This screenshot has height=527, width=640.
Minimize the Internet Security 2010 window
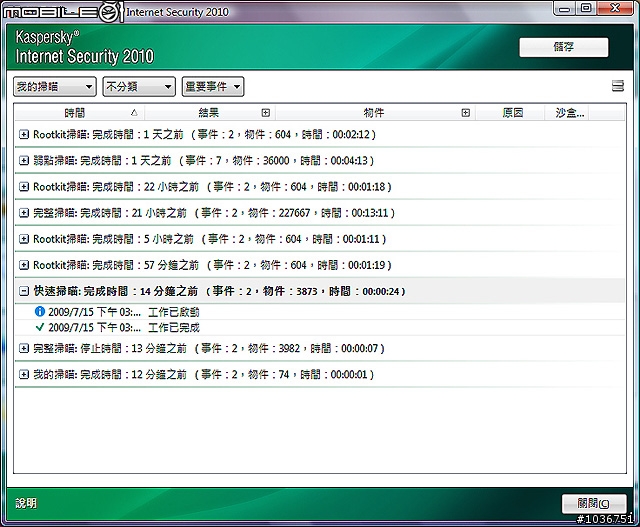click(x=564, y=9)
